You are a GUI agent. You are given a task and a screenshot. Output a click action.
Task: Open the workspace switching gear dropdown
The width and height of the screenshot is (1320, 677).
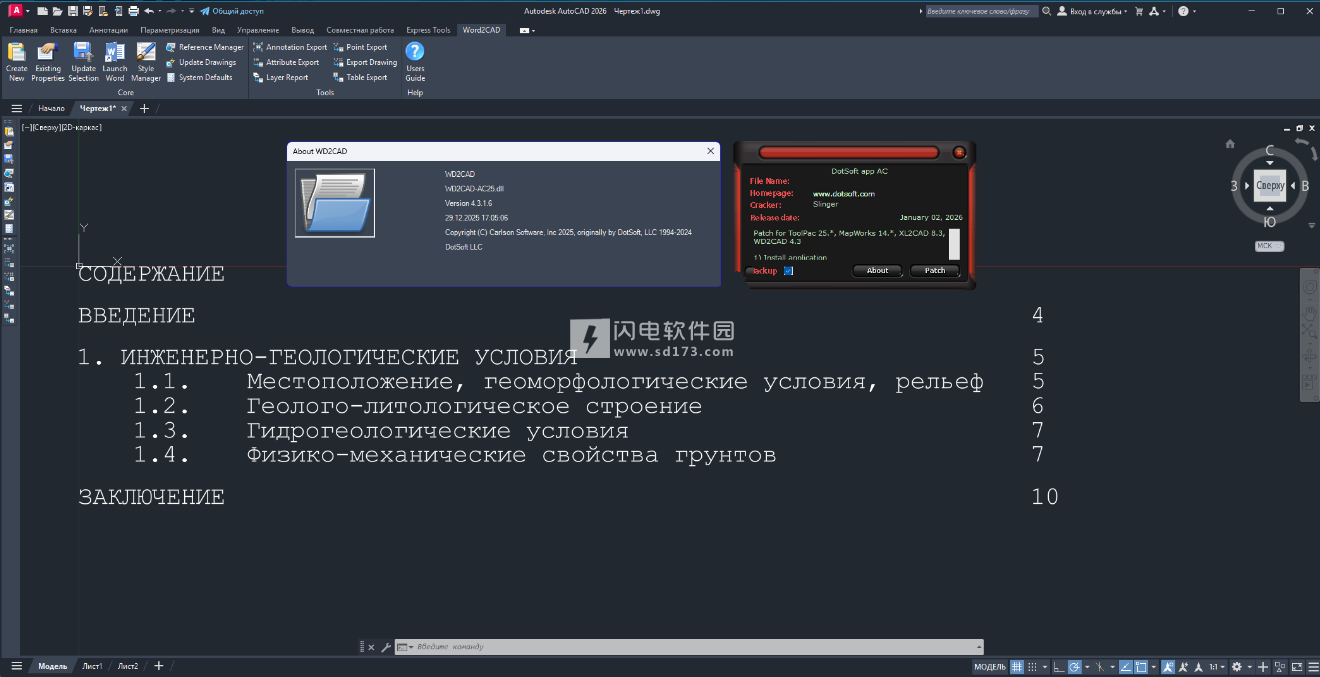1239,667
